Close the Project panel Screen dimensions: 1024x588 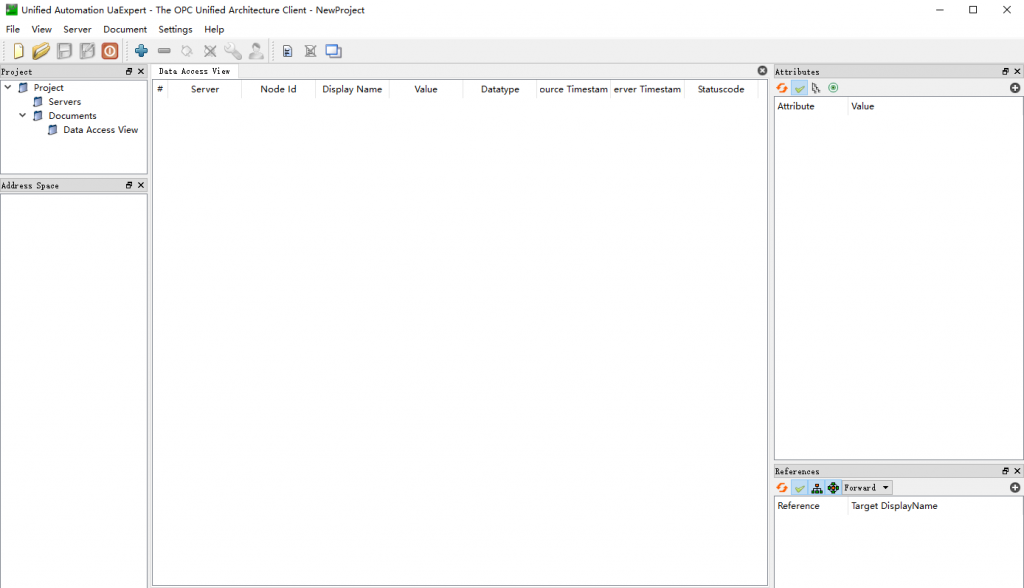141,71
